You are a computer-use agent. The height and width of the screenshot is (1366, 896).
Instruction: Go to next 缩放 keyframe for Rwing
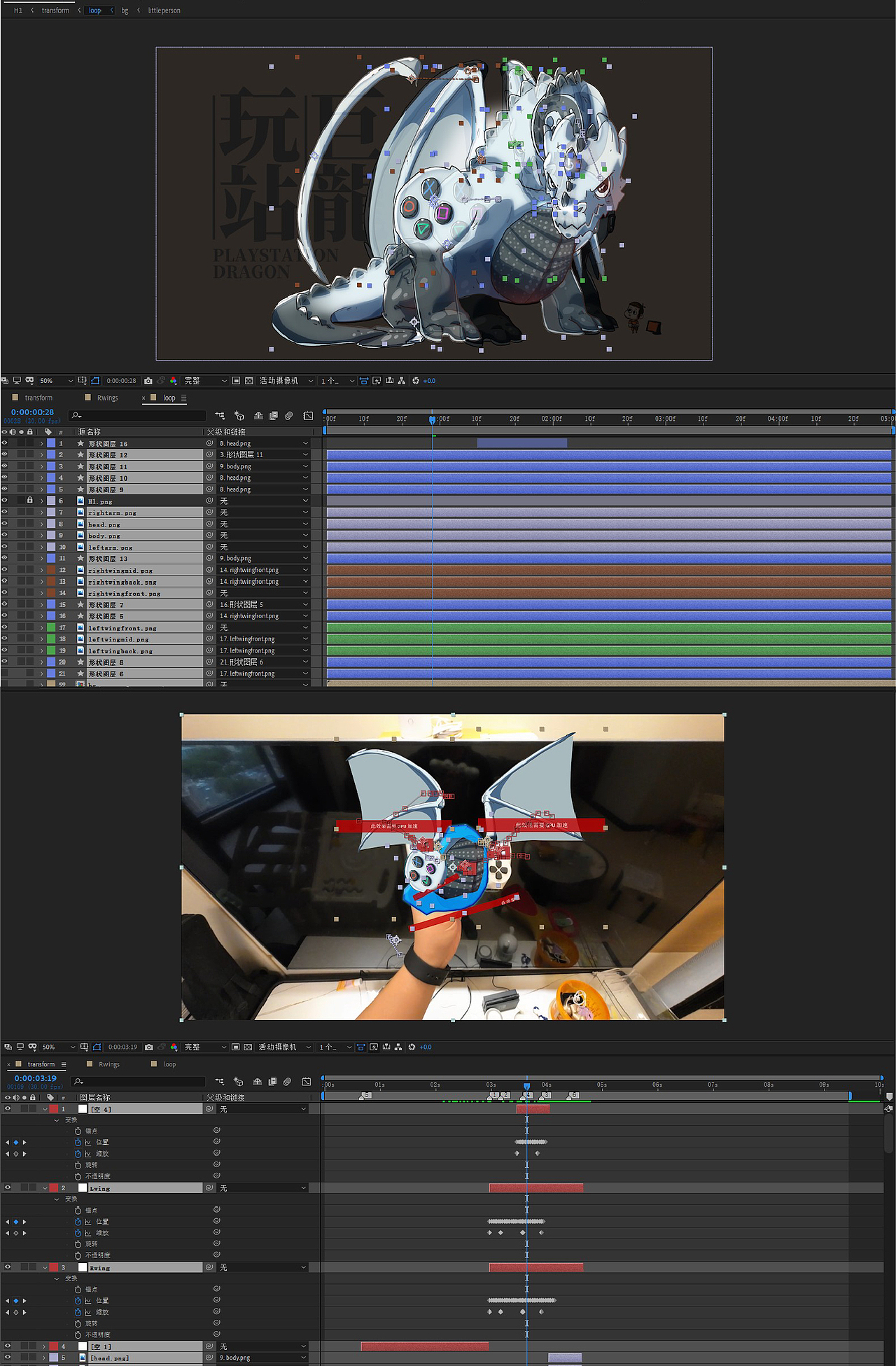point(24,1312)
